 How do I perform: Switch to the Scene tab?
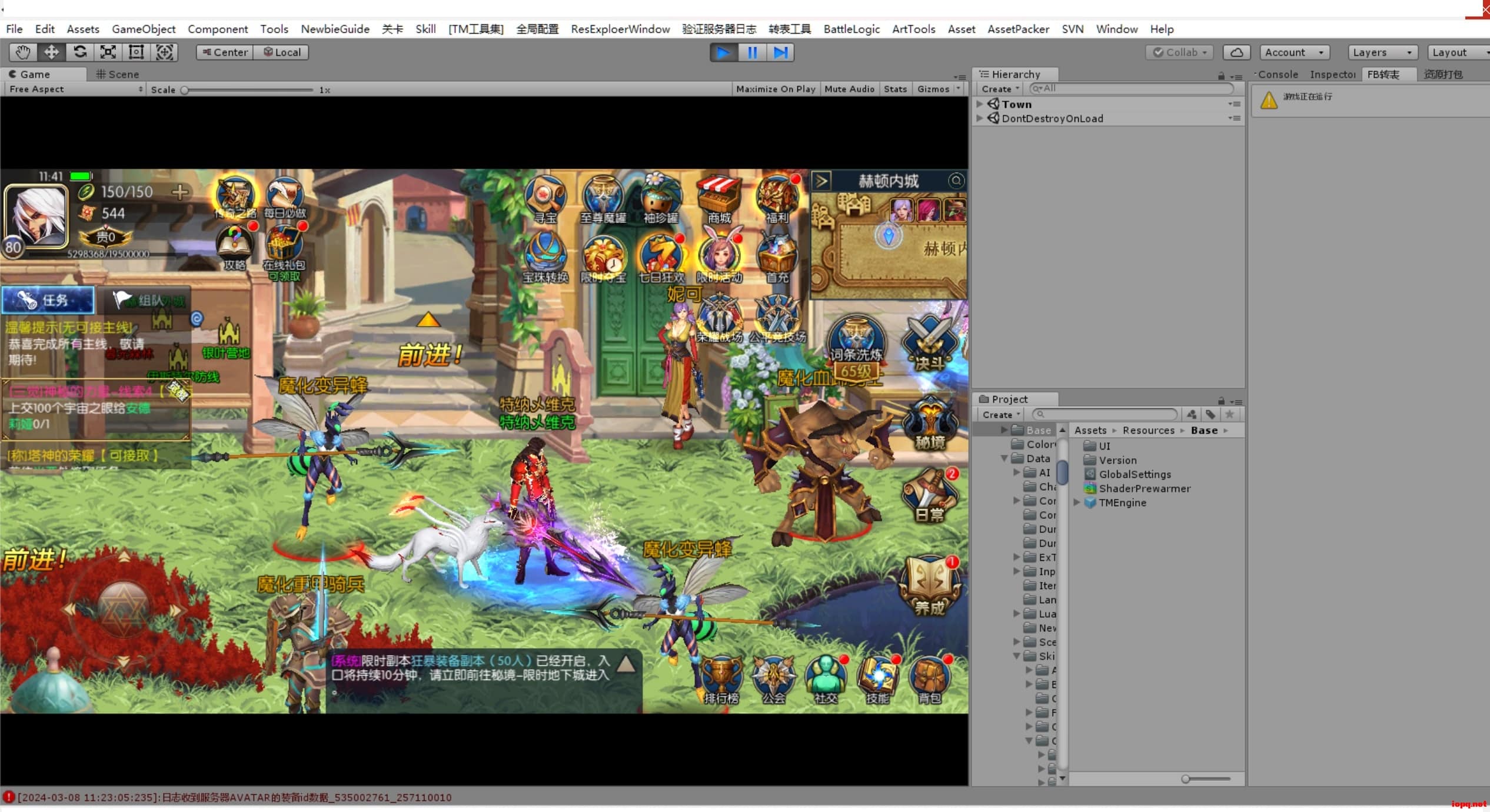pyautogui.click(x=118, y=74)
